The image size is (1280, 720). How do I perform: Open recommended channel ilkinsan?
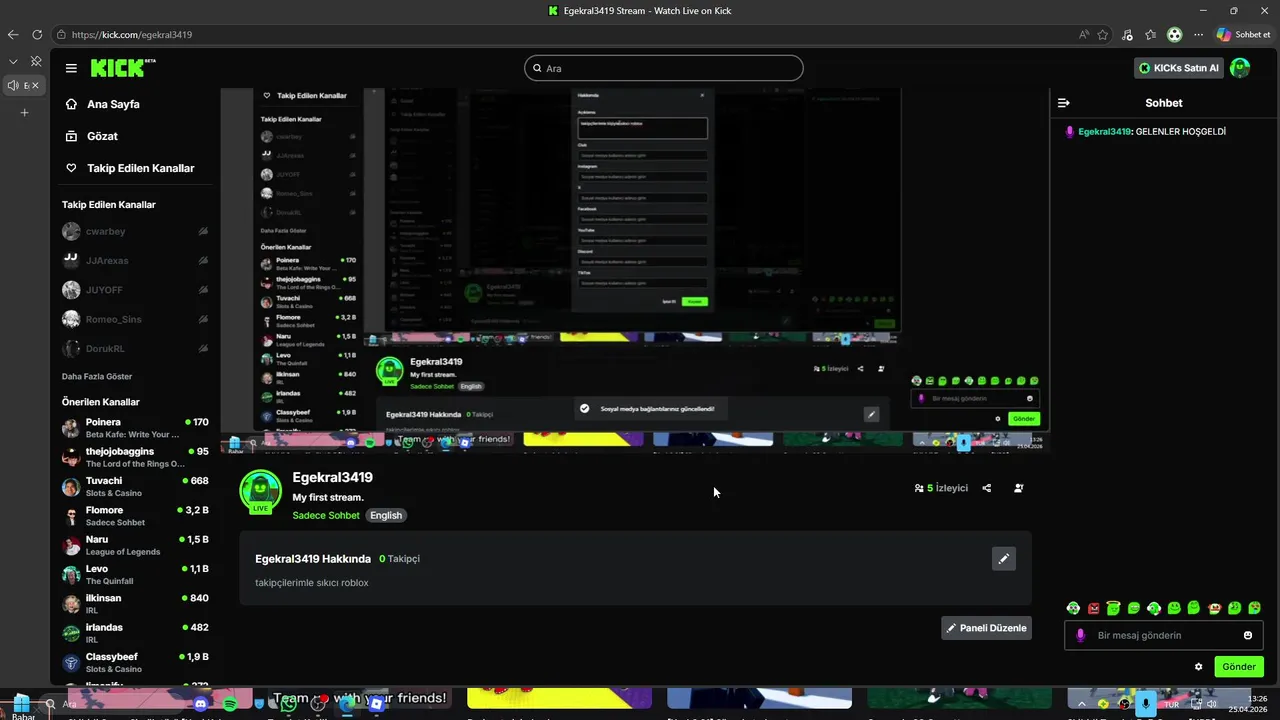(136, 604)
